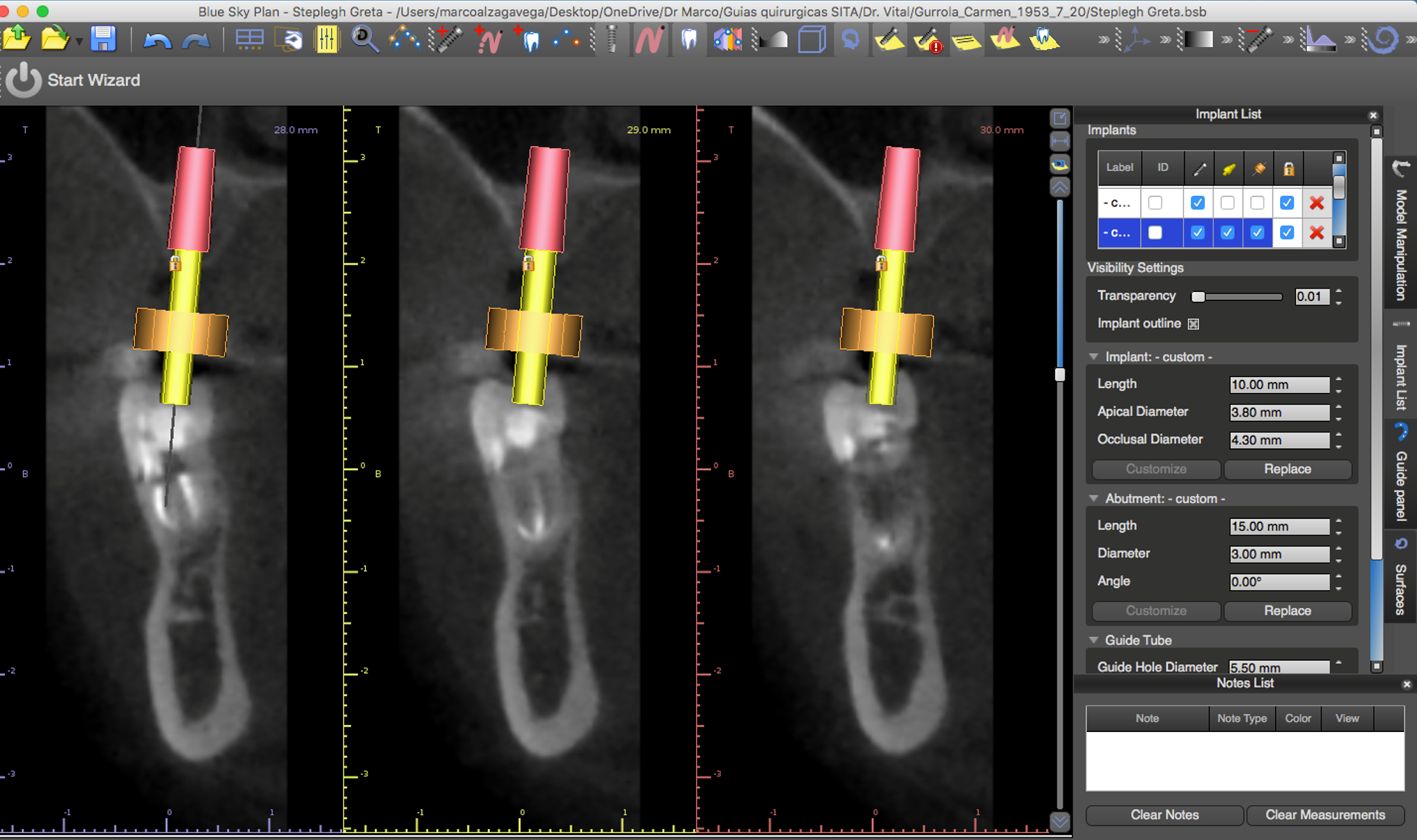Open the implant warning list icon
The image size is (1417, 840).
click(x=929, y=39)
